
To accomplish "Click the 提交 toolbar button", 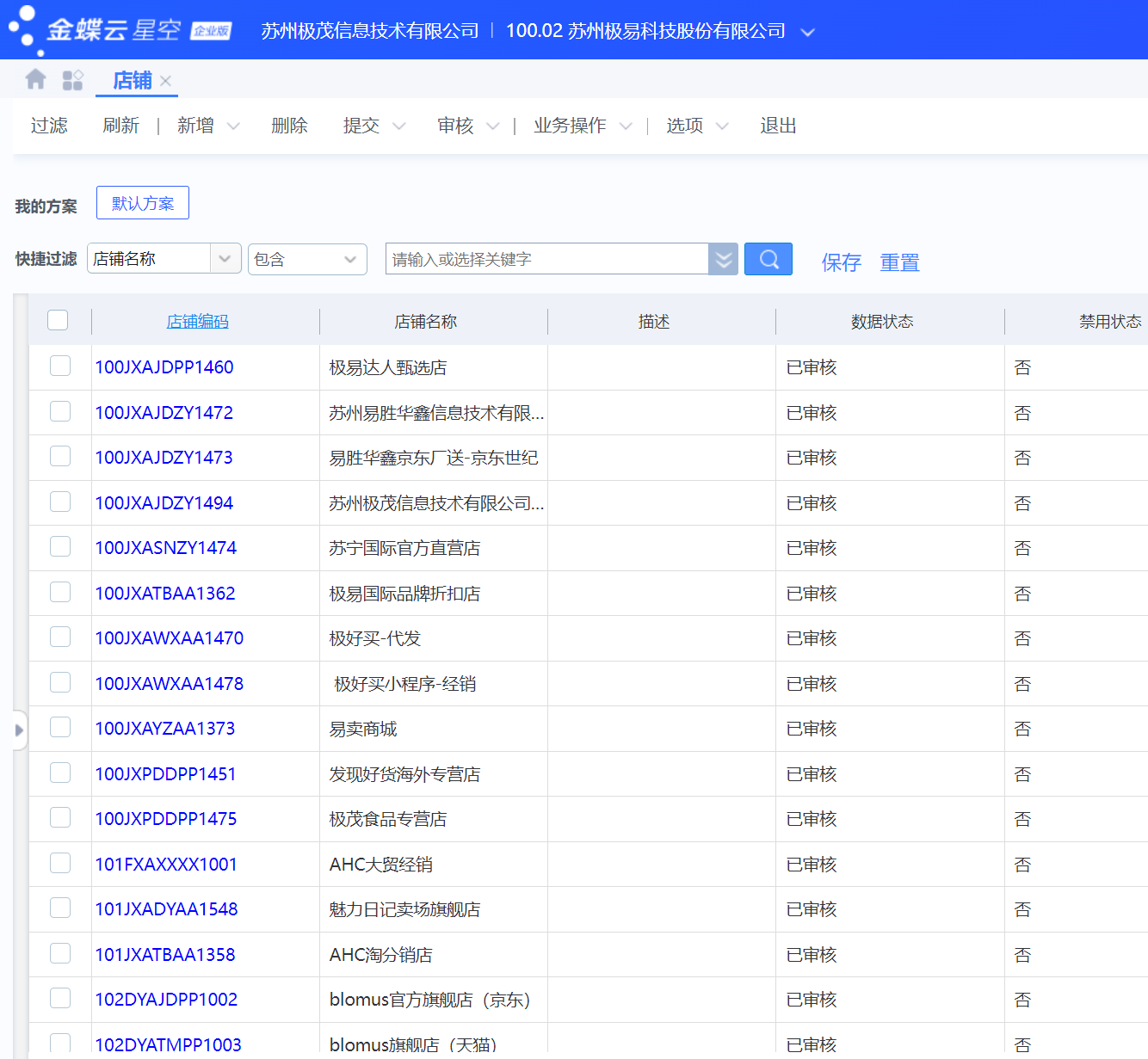I will tap(361, 126).
